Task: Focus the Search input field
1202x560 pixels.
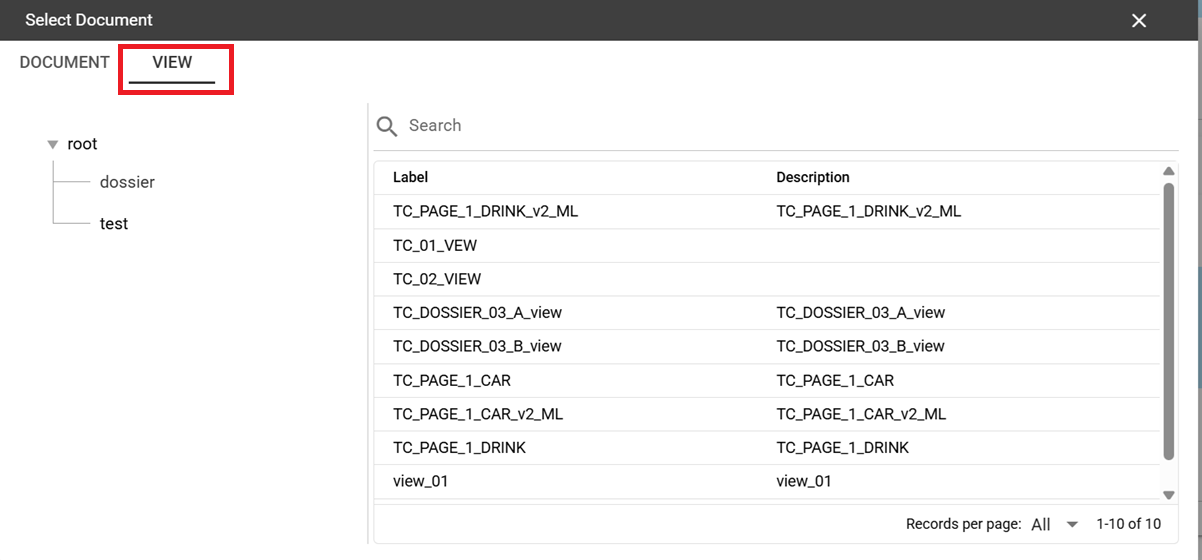Action: (x=790, y=126)
